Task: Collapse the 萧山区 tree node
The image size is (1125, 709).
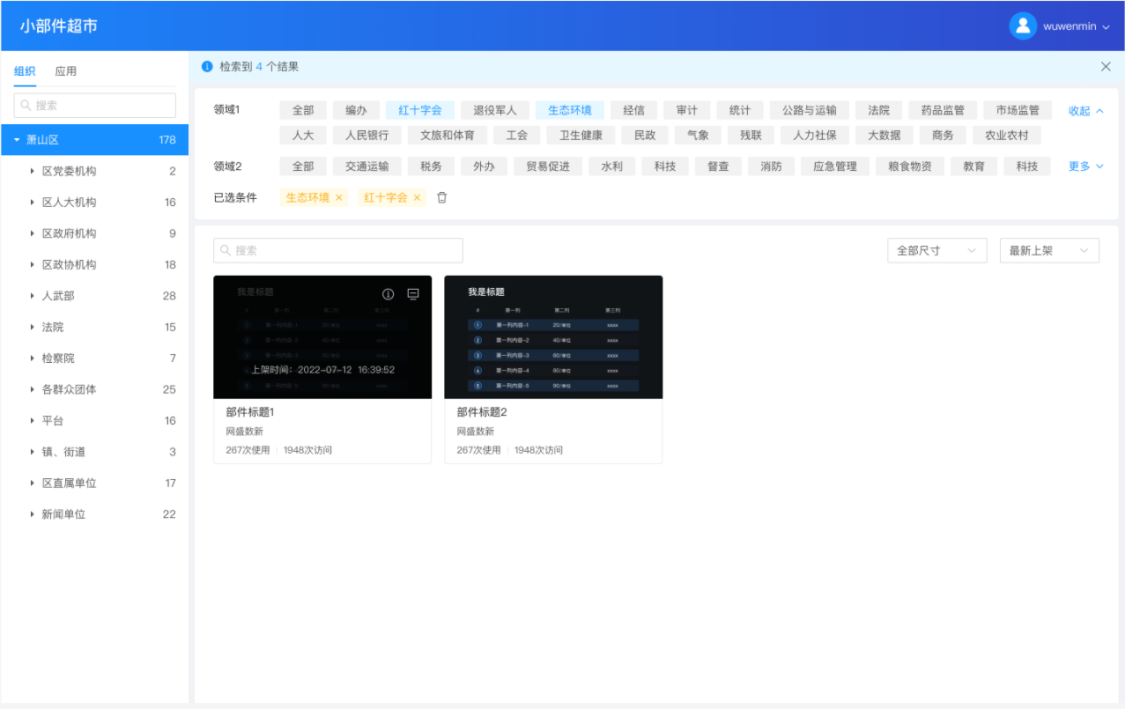Action: [x=17, y=140]
